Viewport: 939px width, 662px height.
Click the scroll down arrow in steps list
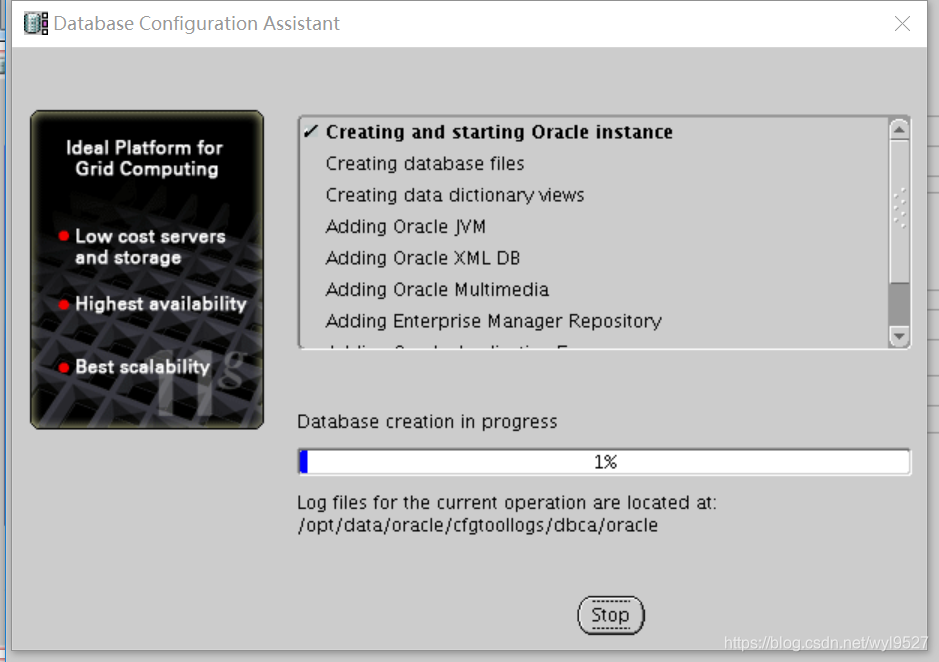click(899, 335)
